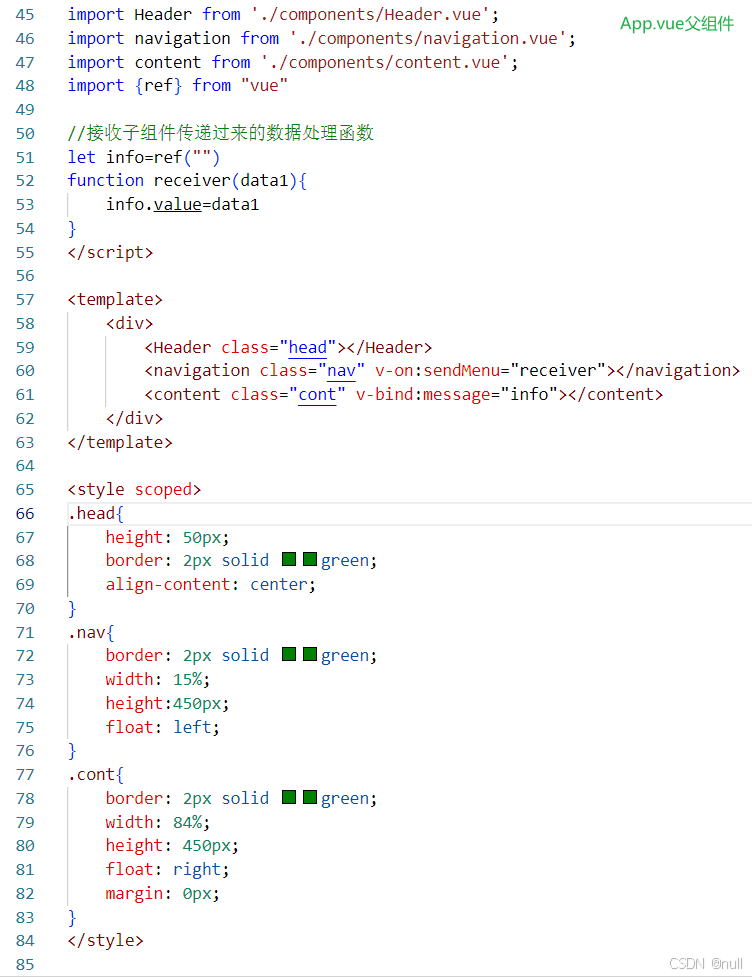Click the opening <template> tag
The width and height of the screenshot is (752, 977).
click(x=115, y=300)
